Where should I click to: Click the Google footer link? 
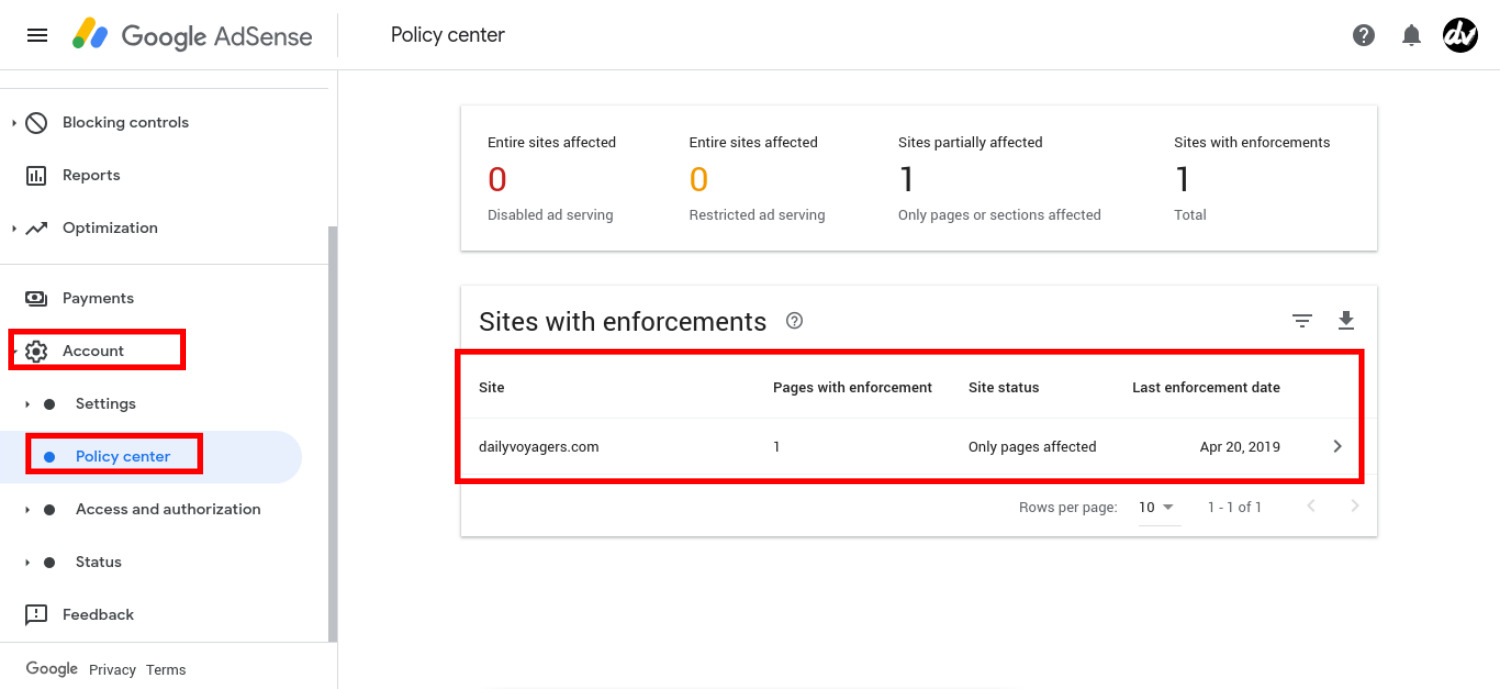[x=52, y=669]
